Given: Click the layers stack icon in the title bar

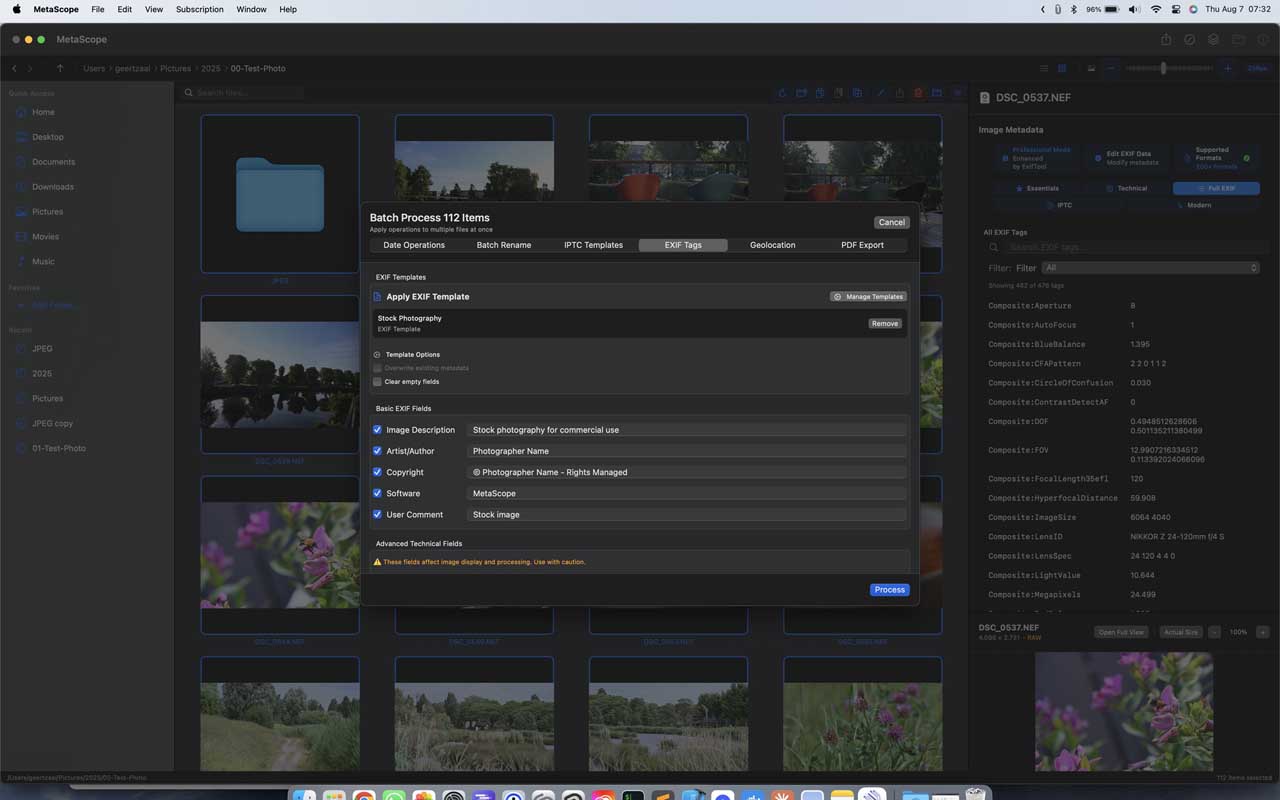Looking at the screenshot, I should [1213, 39].
